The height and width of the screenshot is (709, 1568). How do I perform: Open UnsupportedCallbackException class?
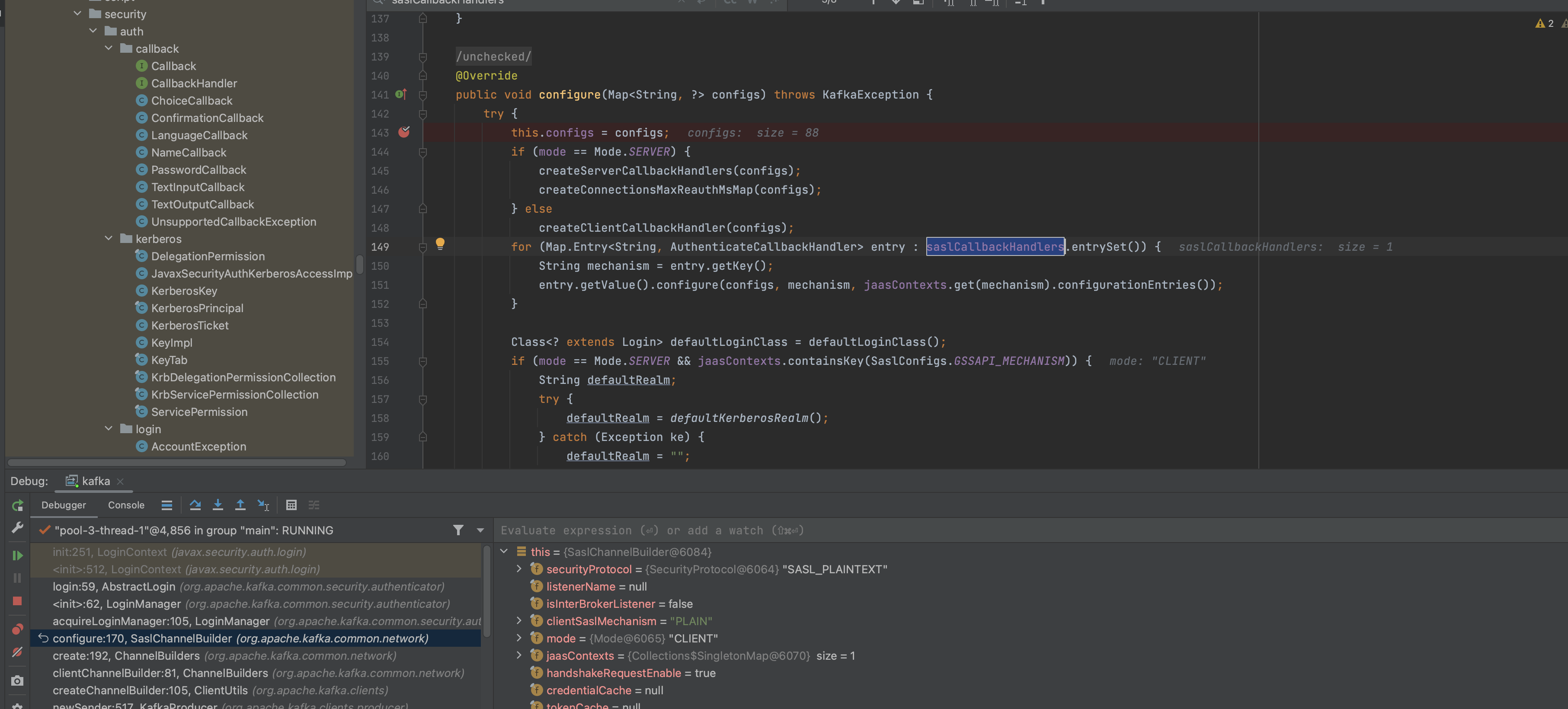[234, 221]
